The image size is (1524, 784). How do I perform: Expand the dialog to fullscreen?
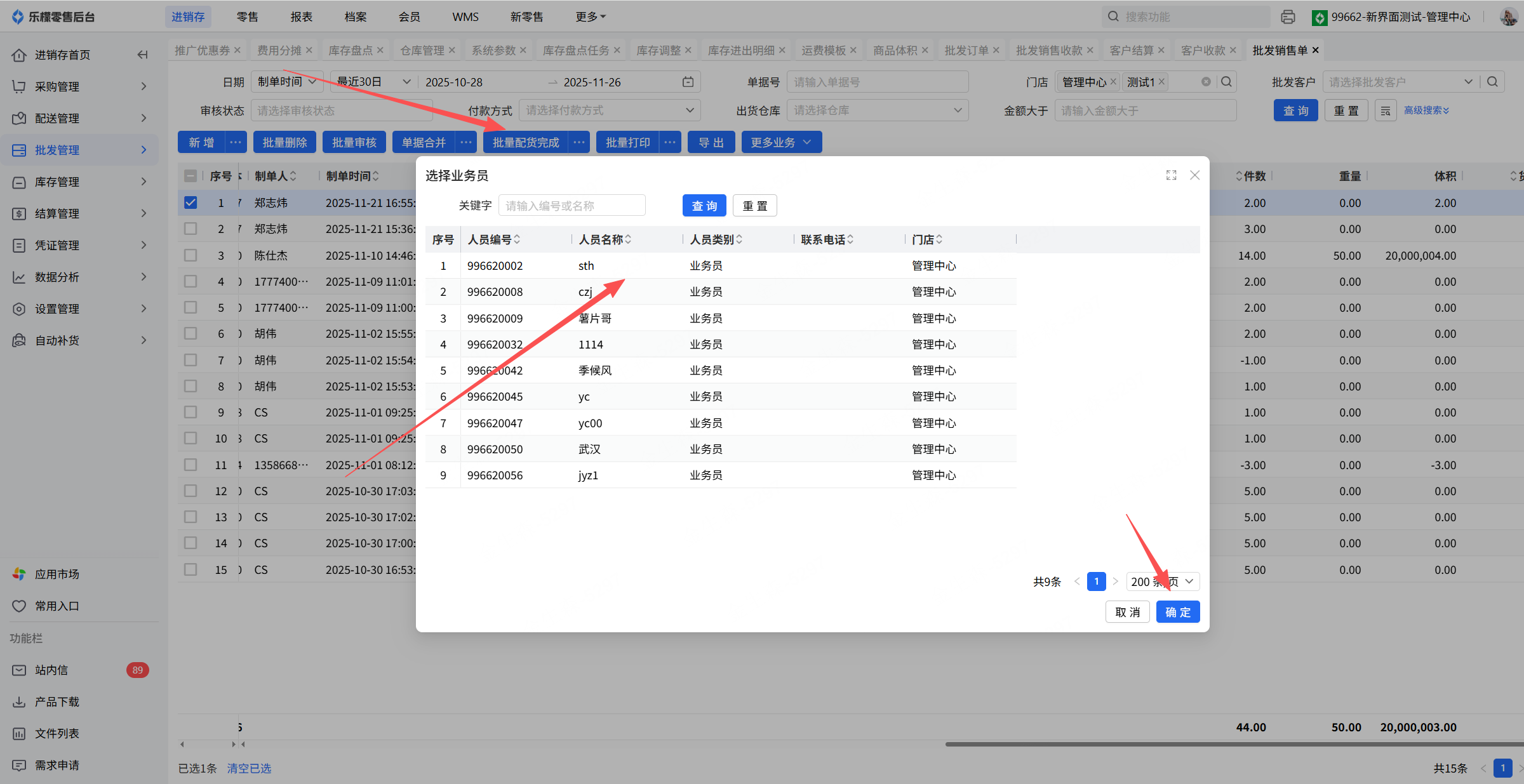tap(1171, 175)
